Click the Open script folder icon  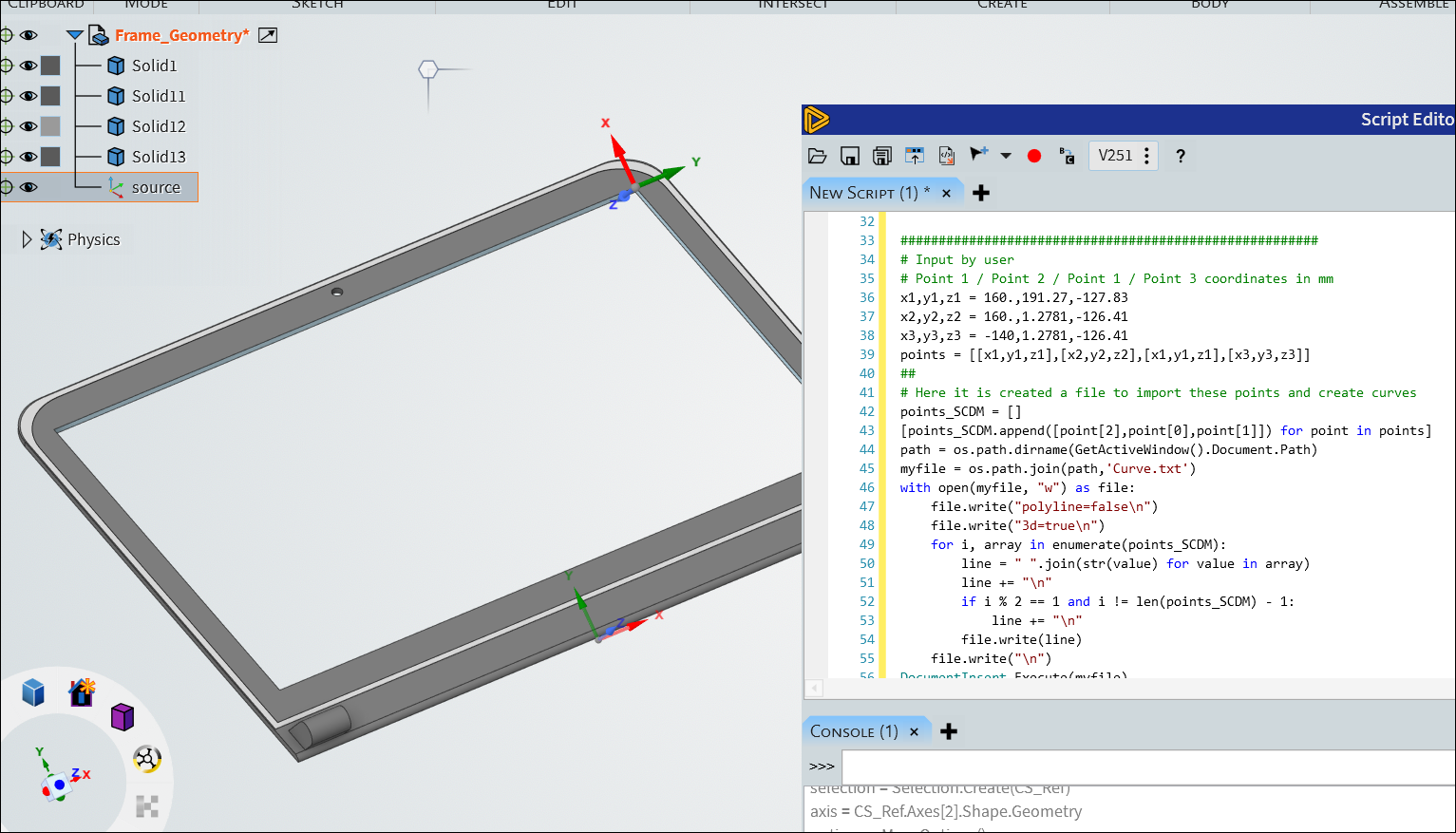[817, 156]
